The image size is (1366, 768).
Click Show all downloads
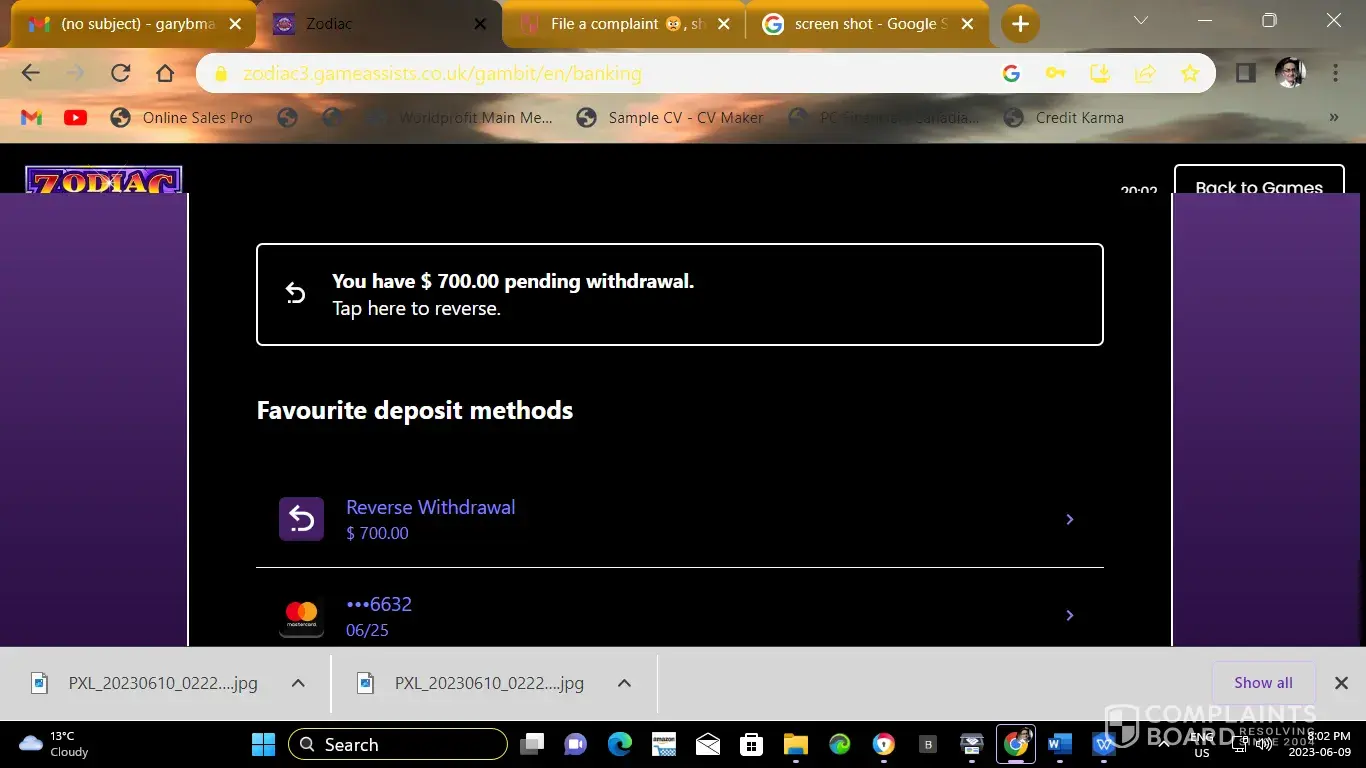pyautogui.click(x=1263, y=683)
